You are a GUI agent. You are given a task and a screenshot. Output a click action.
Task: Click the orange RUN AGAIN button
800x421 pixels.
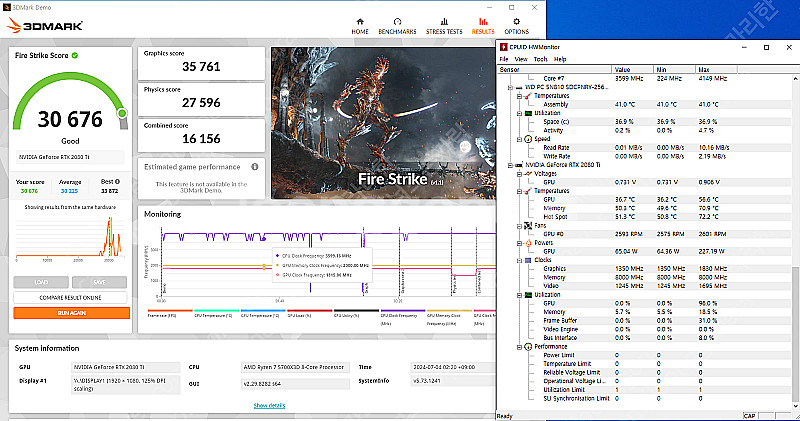click(71, 313)
